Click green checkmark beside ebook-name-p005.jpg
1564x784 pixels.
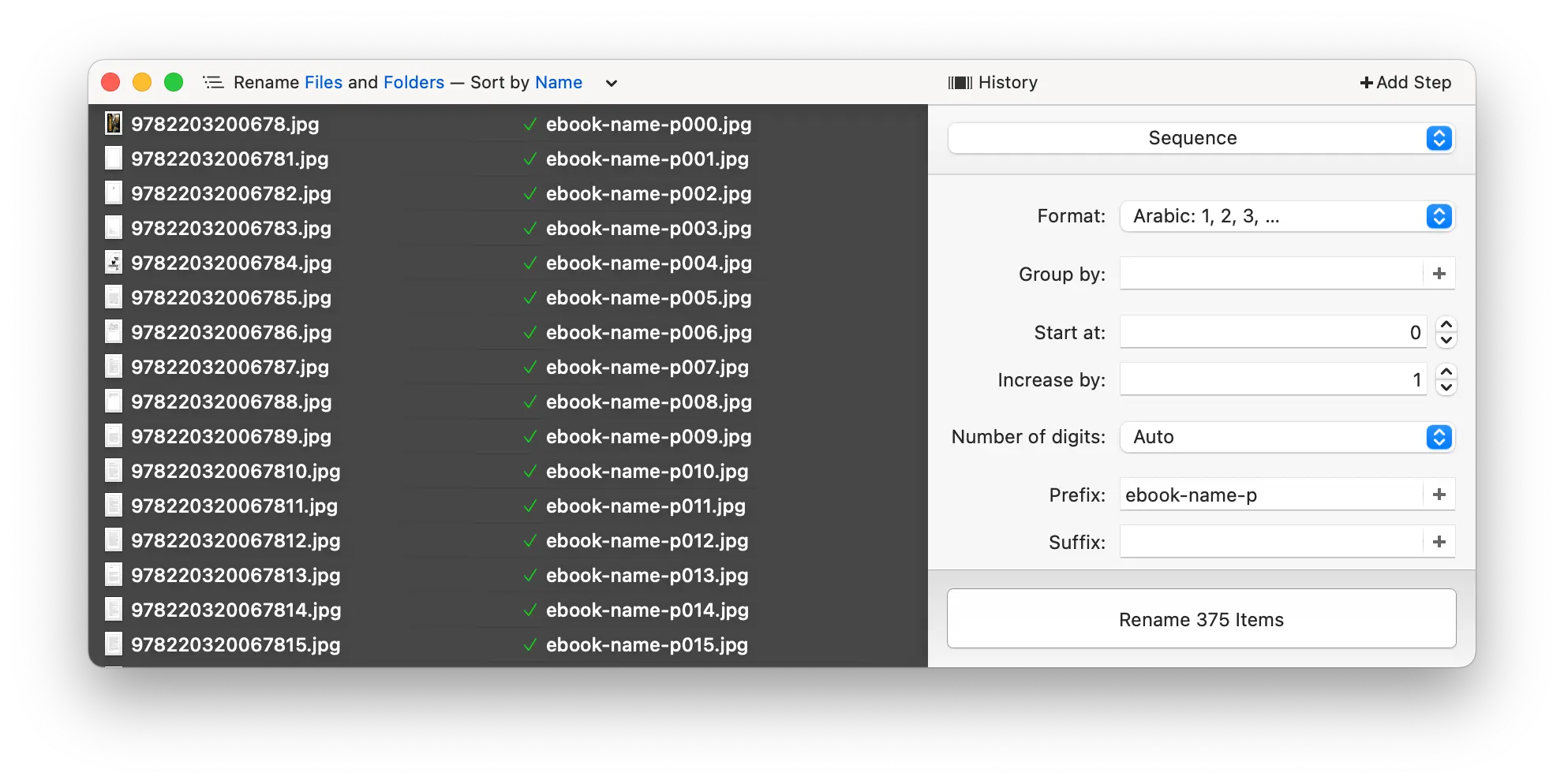coord(530,297)
